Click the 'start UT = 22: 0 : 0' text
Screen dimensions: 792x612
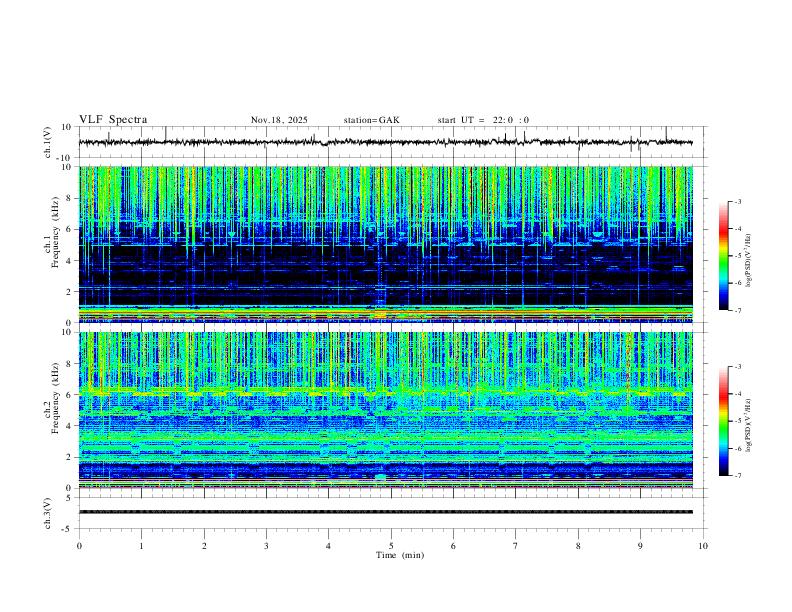tap(483, 120)
